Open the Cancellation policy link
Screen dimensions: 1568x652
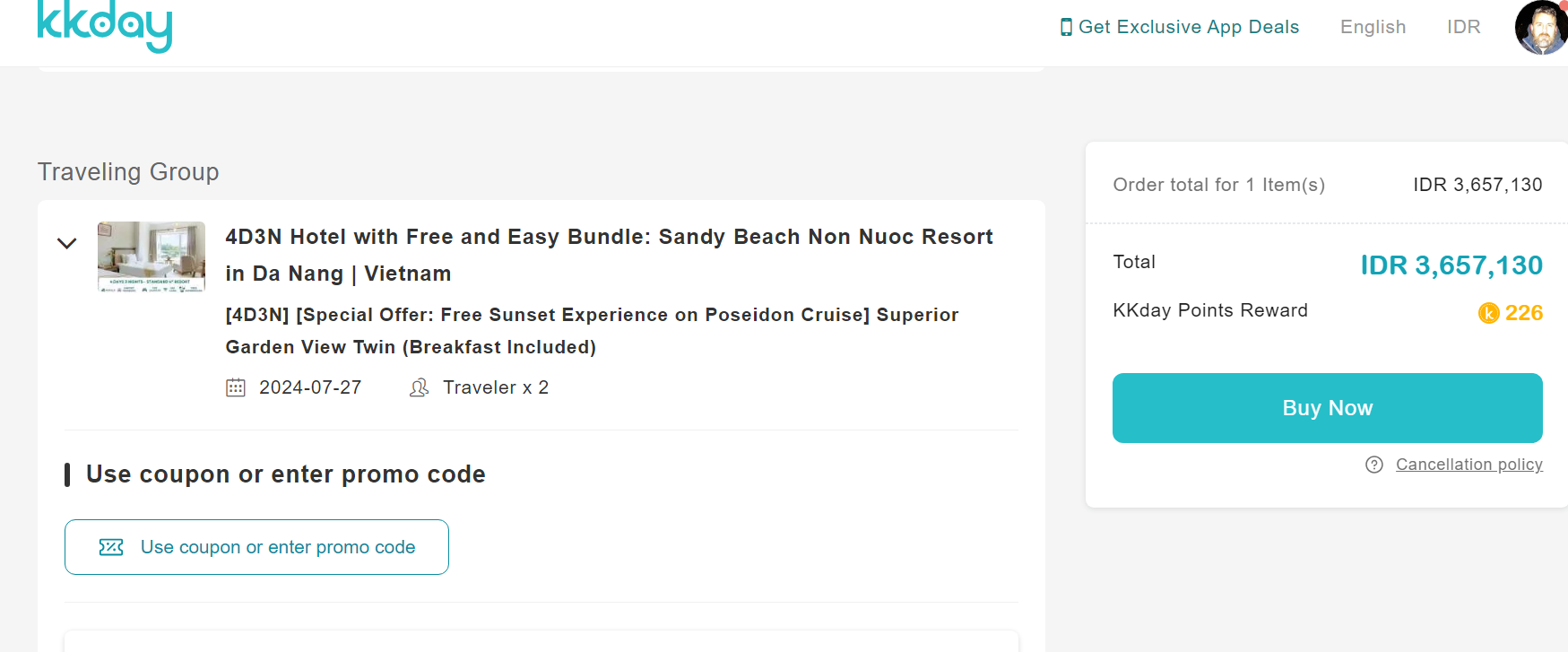click(1468, 465)
